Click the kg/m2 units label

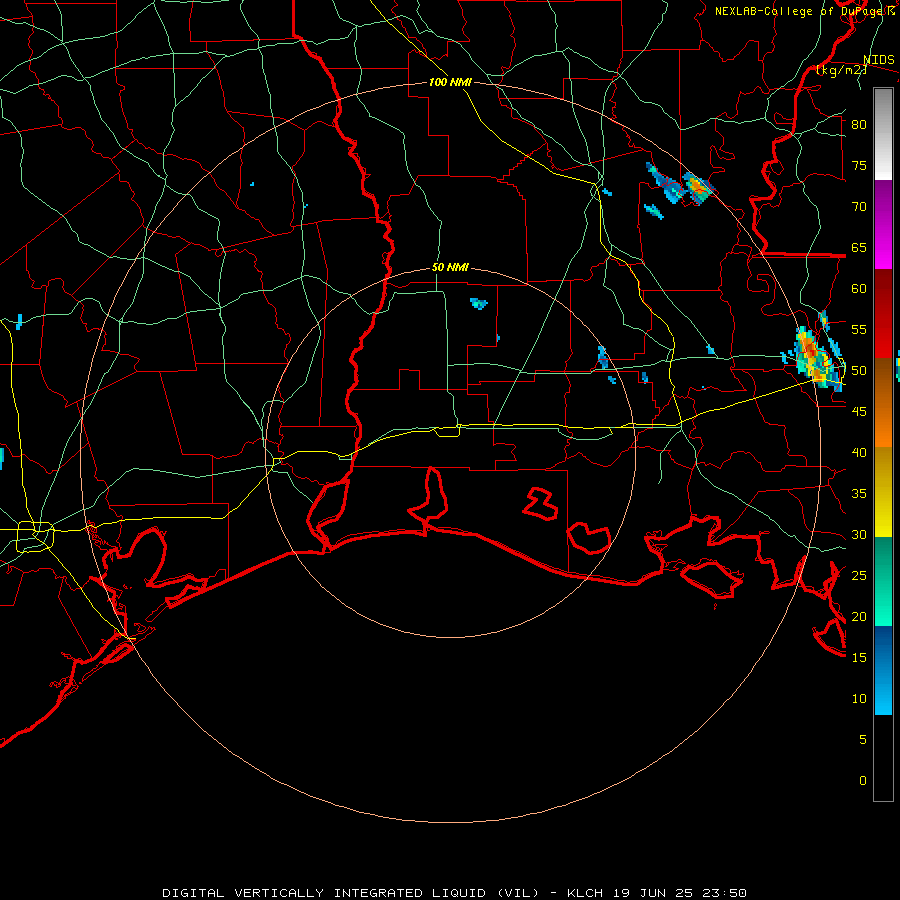click(841, 70)
